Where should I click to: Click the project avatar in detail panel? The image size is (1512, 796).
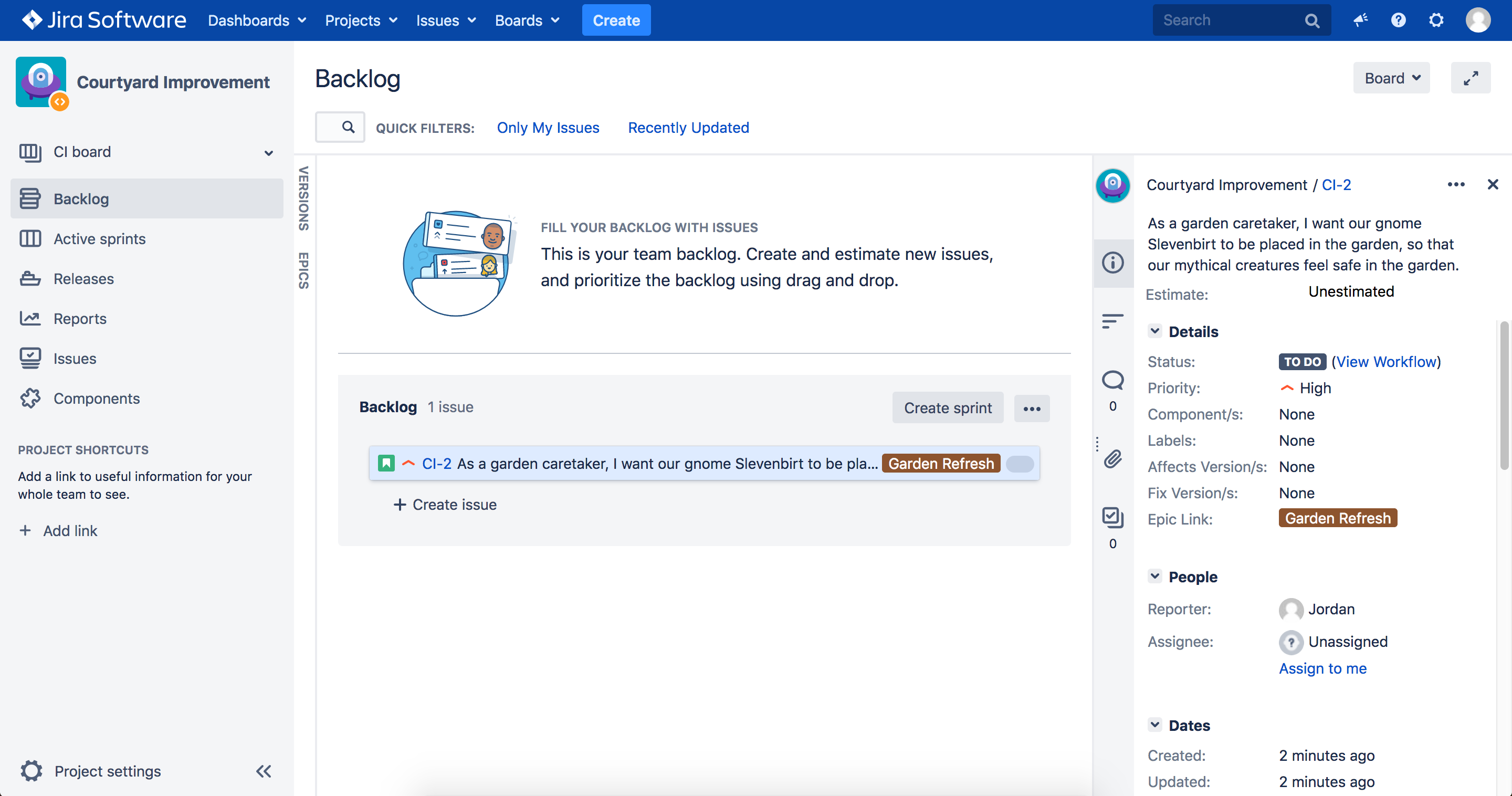click(x=1113, y=185)
